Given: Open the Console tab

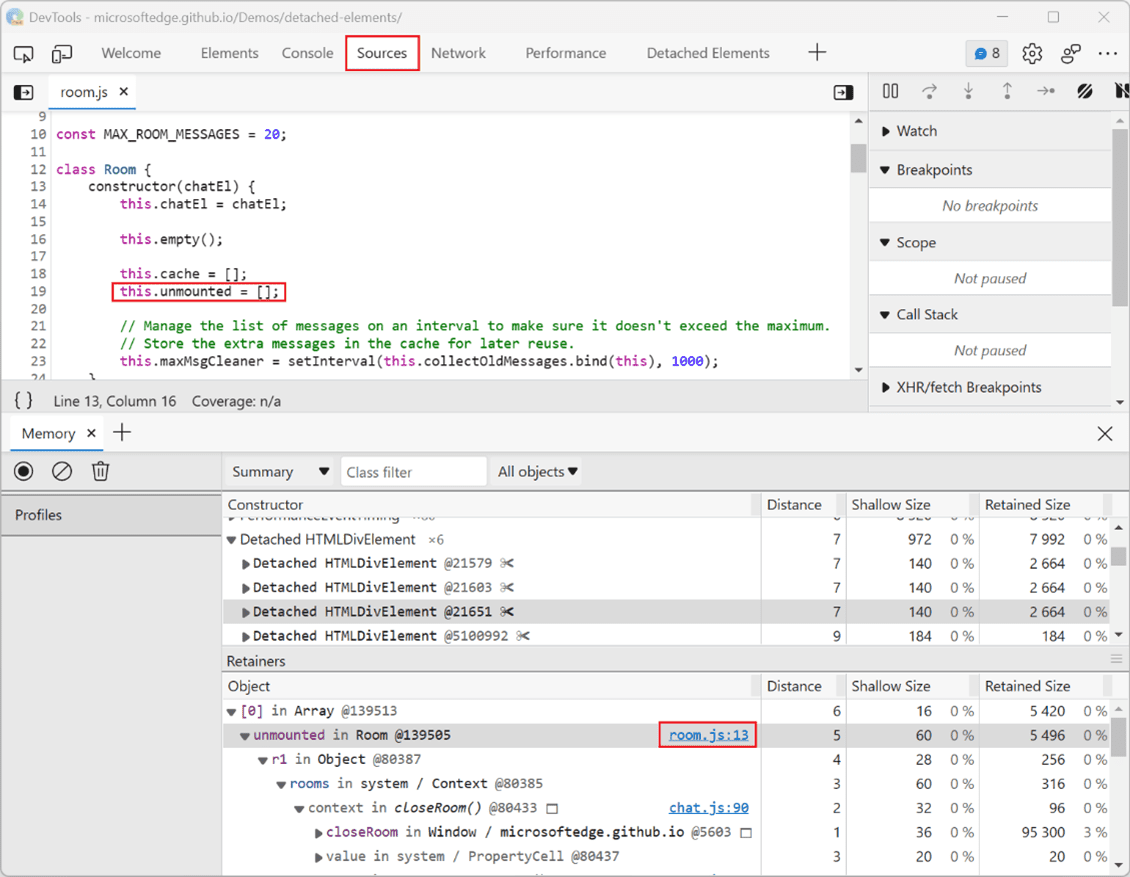Looking at the screenshot, I should click(308, 53).
